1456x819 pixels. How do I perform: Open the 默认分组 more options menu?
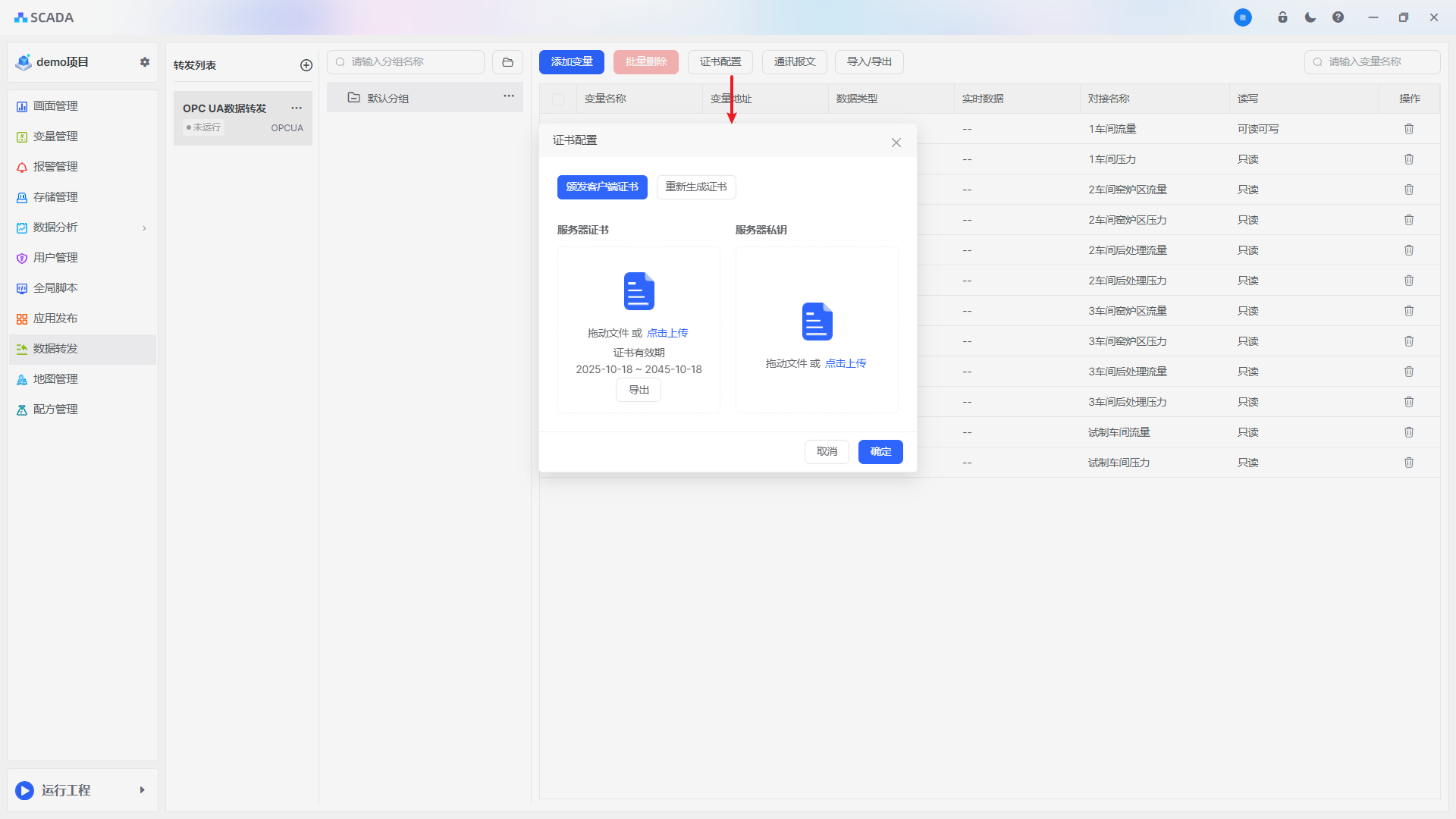pos(509,96)
